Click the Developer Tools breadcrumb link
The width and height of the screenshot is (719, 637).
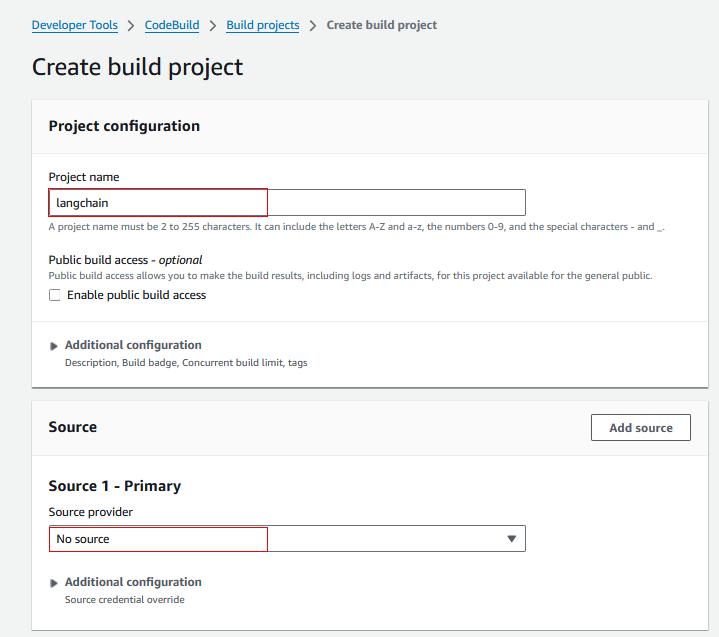[74, 25]
